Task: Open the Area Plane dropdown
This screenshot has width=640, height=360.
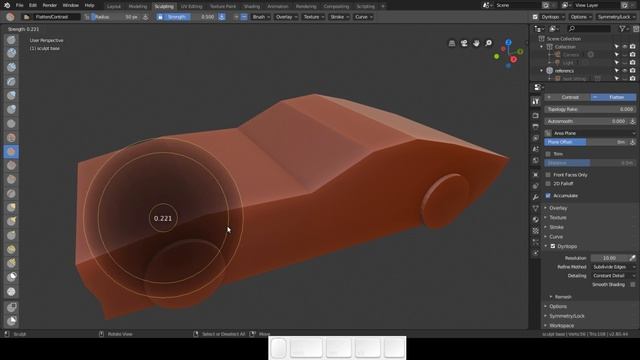Action: point(590,133)
